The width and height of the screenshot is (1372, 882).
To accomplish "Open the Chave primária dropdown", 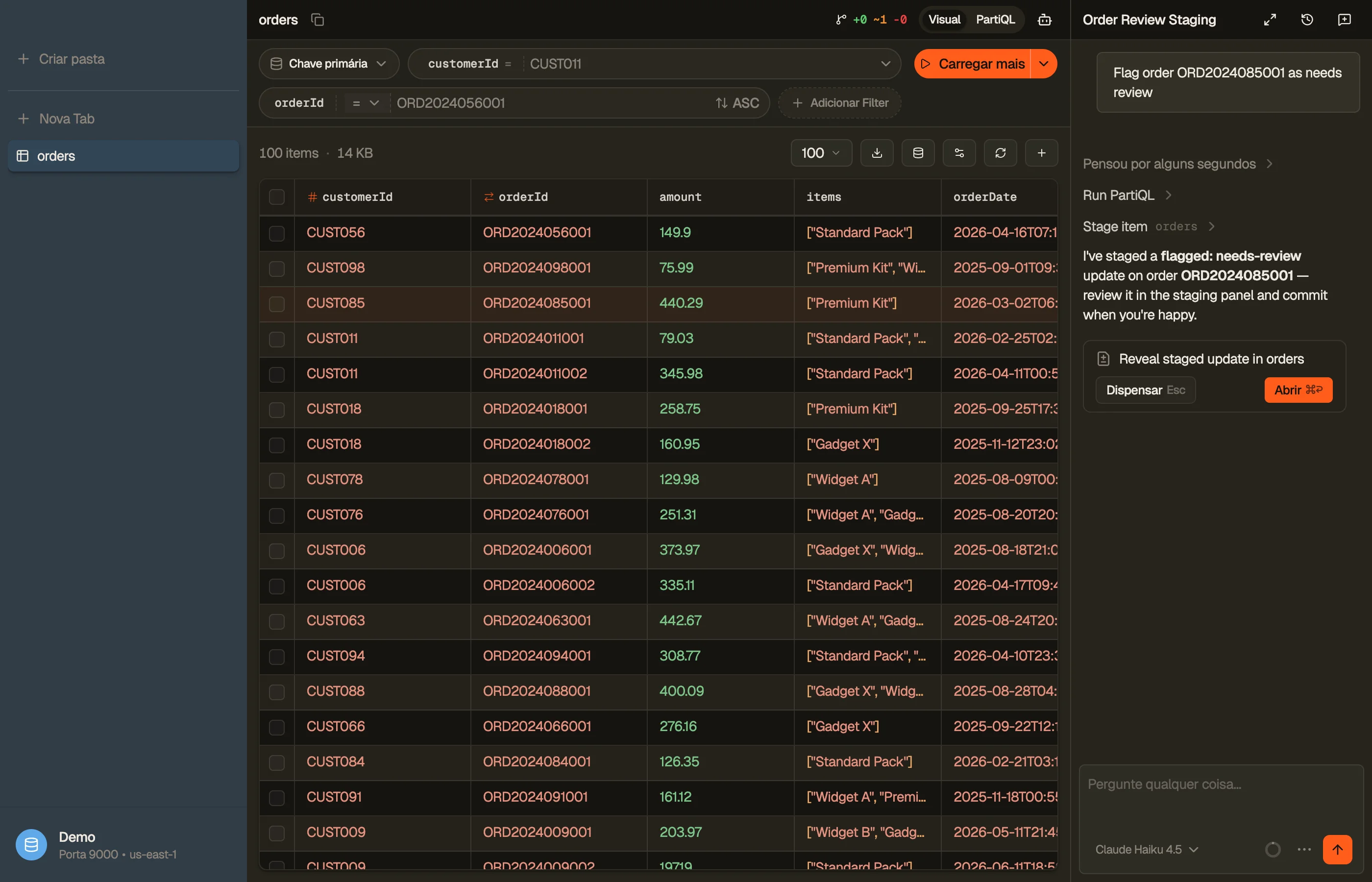I will coord(329,64).
